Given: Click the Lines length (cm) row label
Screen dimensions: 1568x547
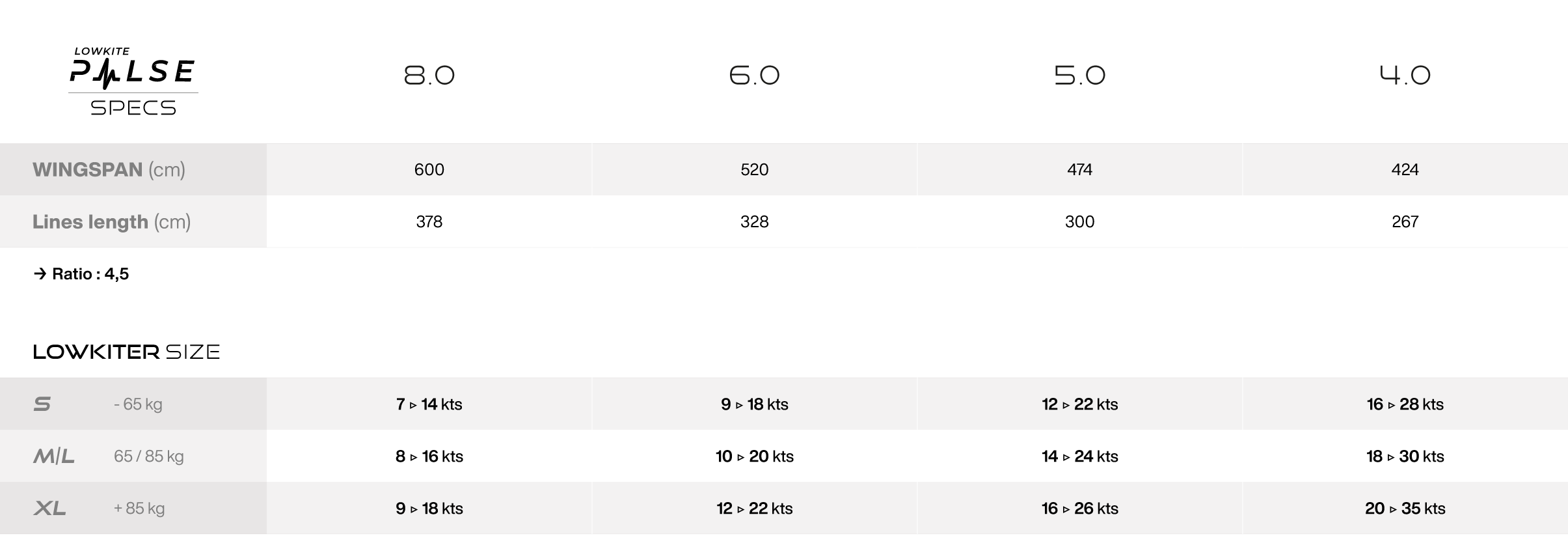Looking at the screenshot, I should (111, 221).
